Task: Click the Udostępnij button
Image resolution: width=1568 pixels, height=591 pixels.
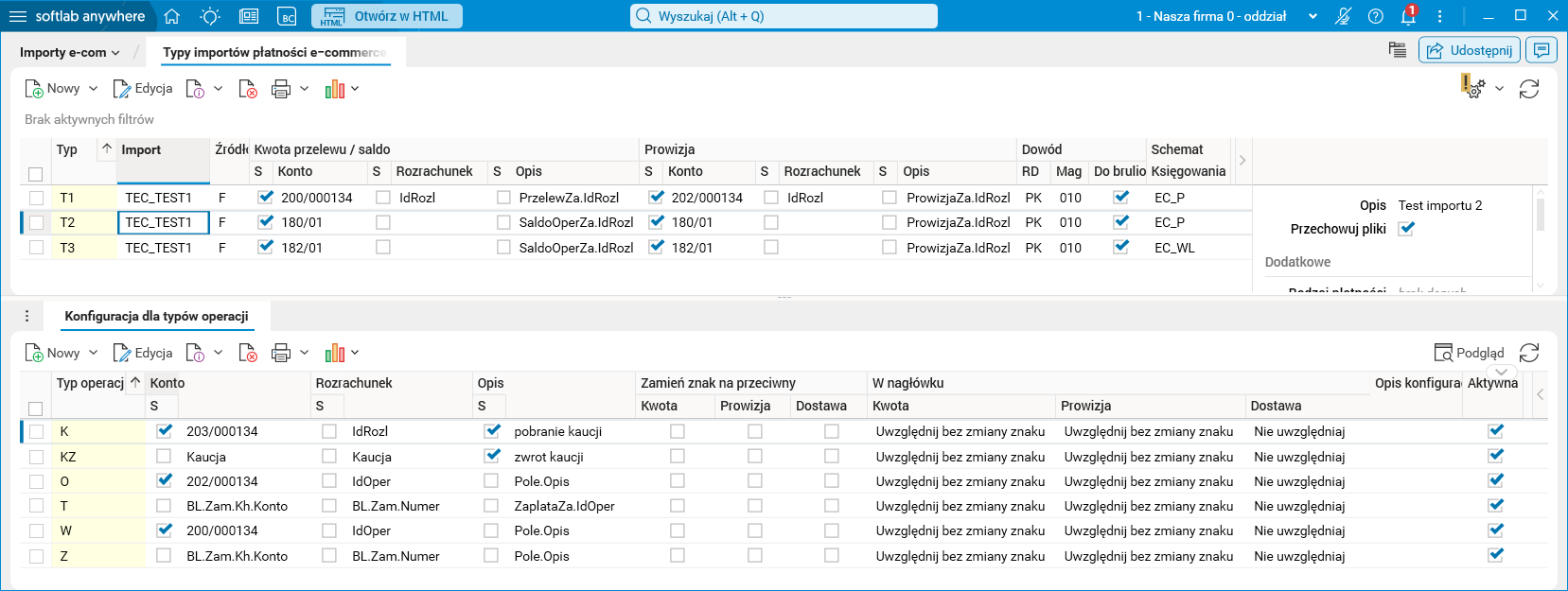Action: [x=1470, y=50]
